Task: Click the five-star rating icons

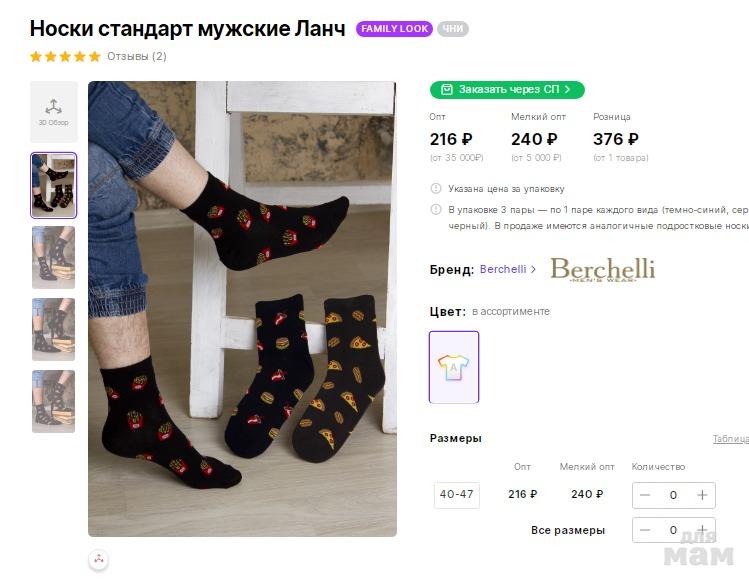Action: (65, 56)
